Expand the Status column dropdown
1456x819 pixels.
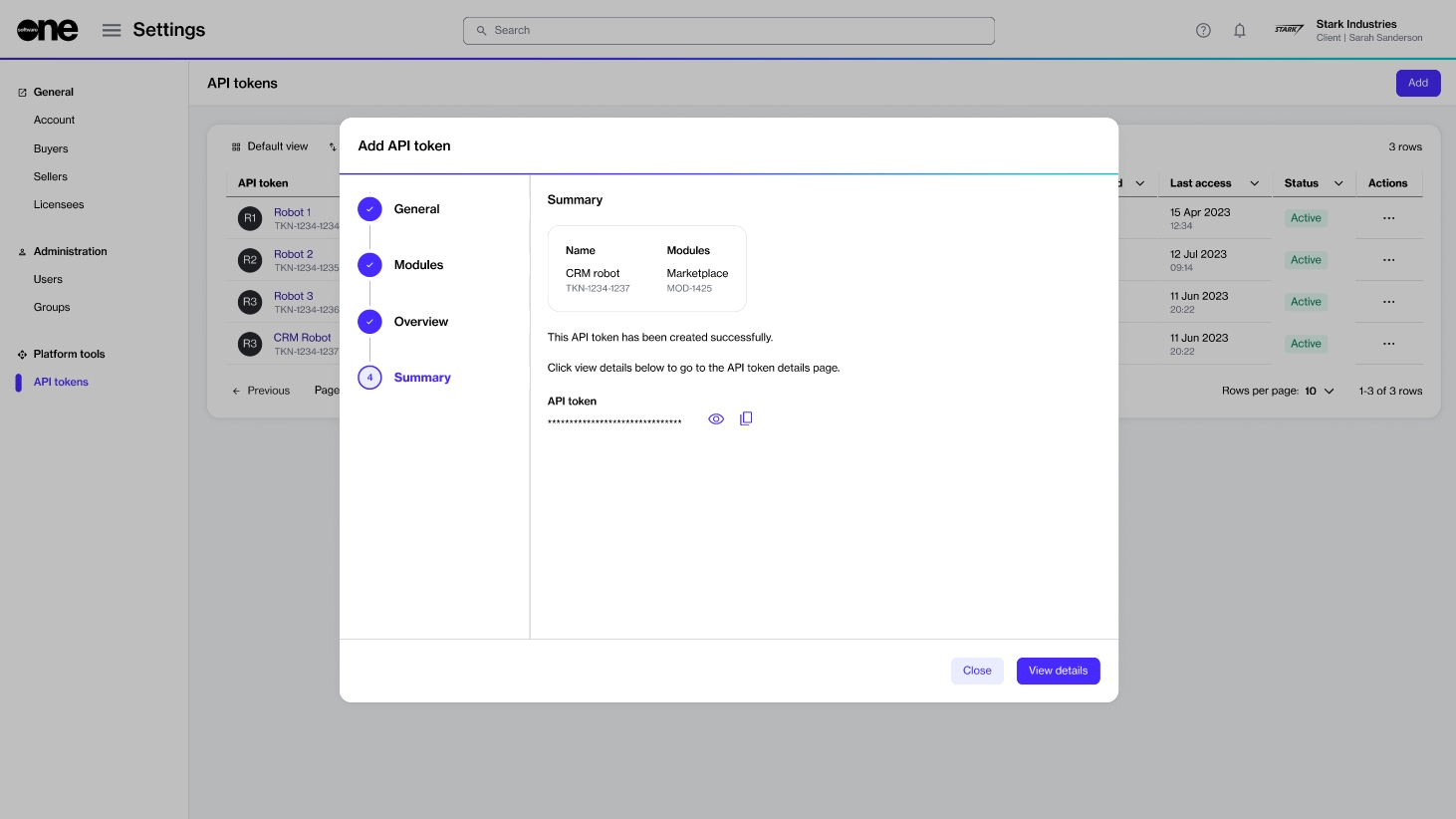pos(1338,183)
